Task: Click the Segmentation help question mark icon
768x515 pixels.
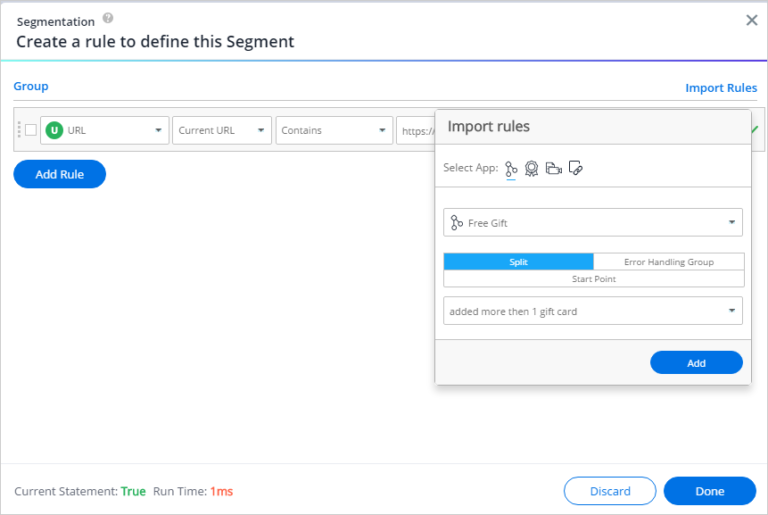Action: (108, 18)
